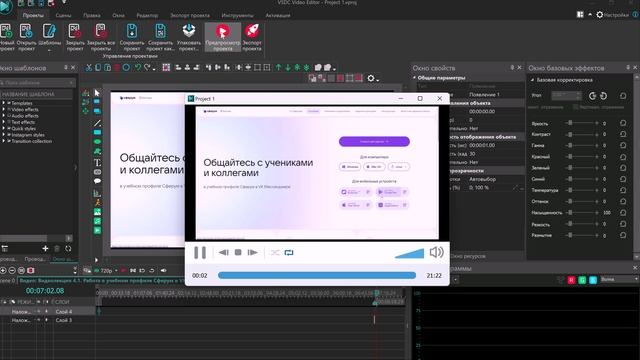Select the Add video tool icon
The image size is (640, 360).
[97, 231]
